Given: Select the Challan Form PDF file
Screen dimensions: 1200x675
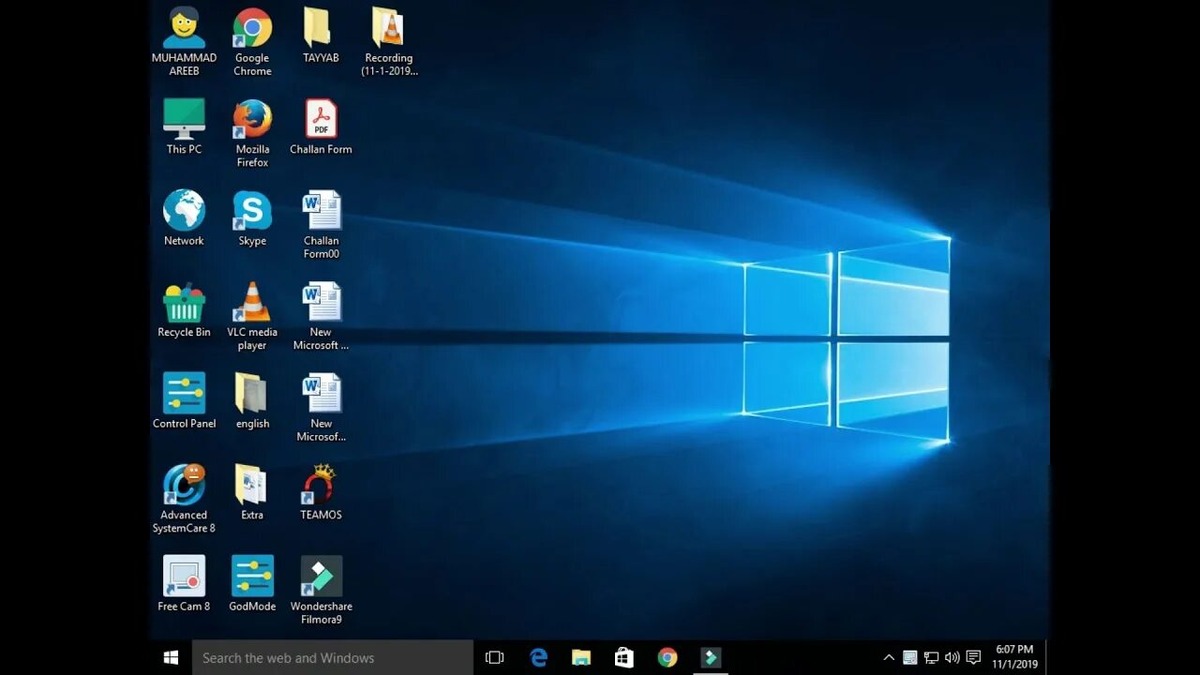Looking at the screenshot, I should click(x=321, y=126).
